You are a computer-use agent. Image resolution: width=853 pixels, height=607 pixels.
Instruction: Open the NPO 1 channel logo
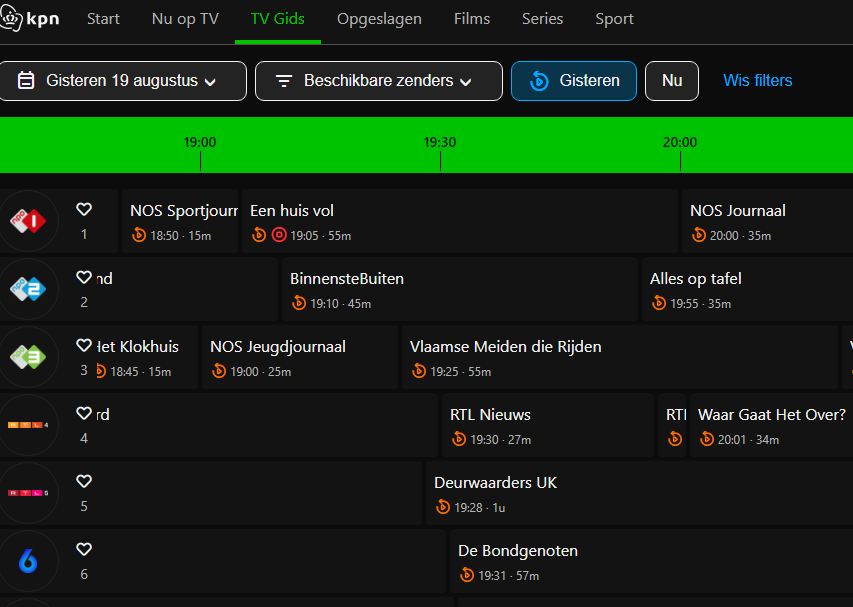pyautogui.click(x=28, y=221)
